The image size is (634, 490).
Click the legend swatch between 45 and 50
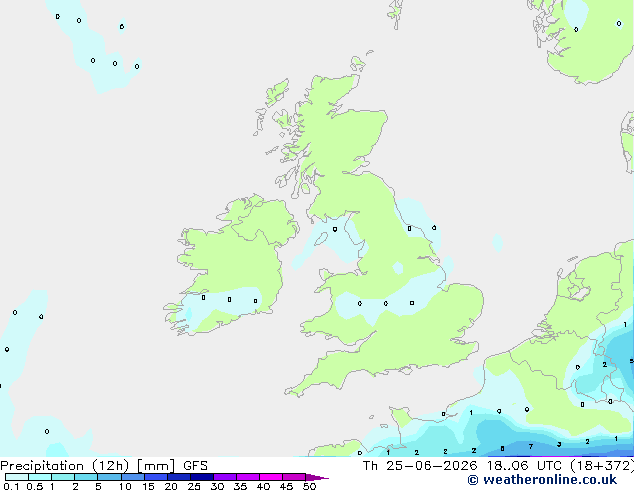pyautogui.click(x=294, y=477)
